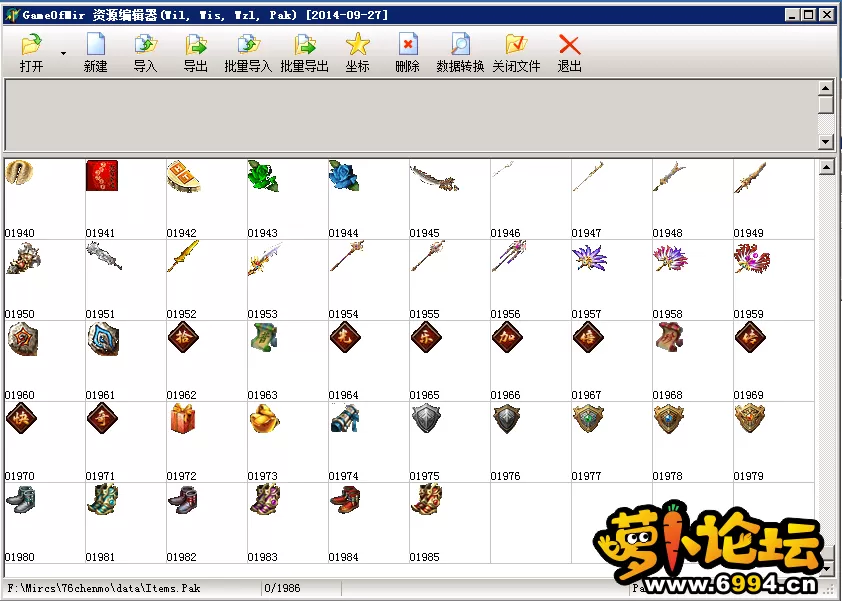Select the red boots item 01984
The image size is (842, 601).
tap(345, 499)
